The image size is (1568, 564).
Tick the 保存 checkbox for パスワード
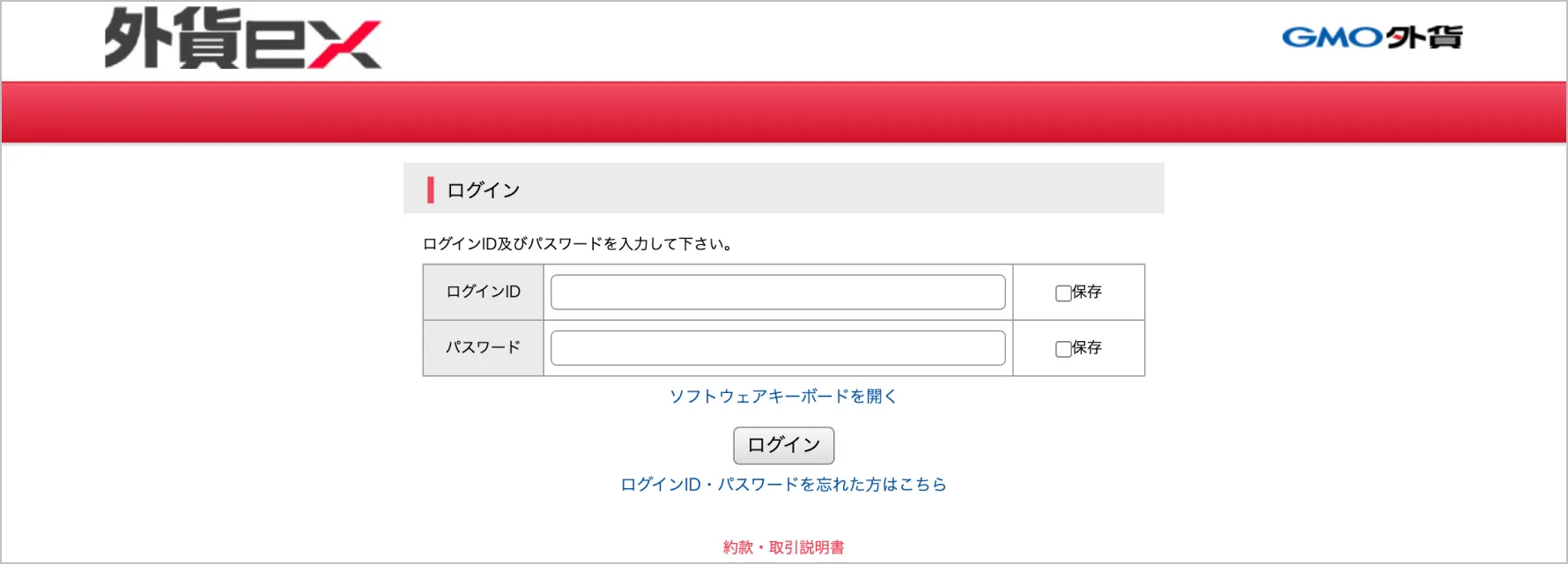pyautogui.click(x=1063, y=349)
